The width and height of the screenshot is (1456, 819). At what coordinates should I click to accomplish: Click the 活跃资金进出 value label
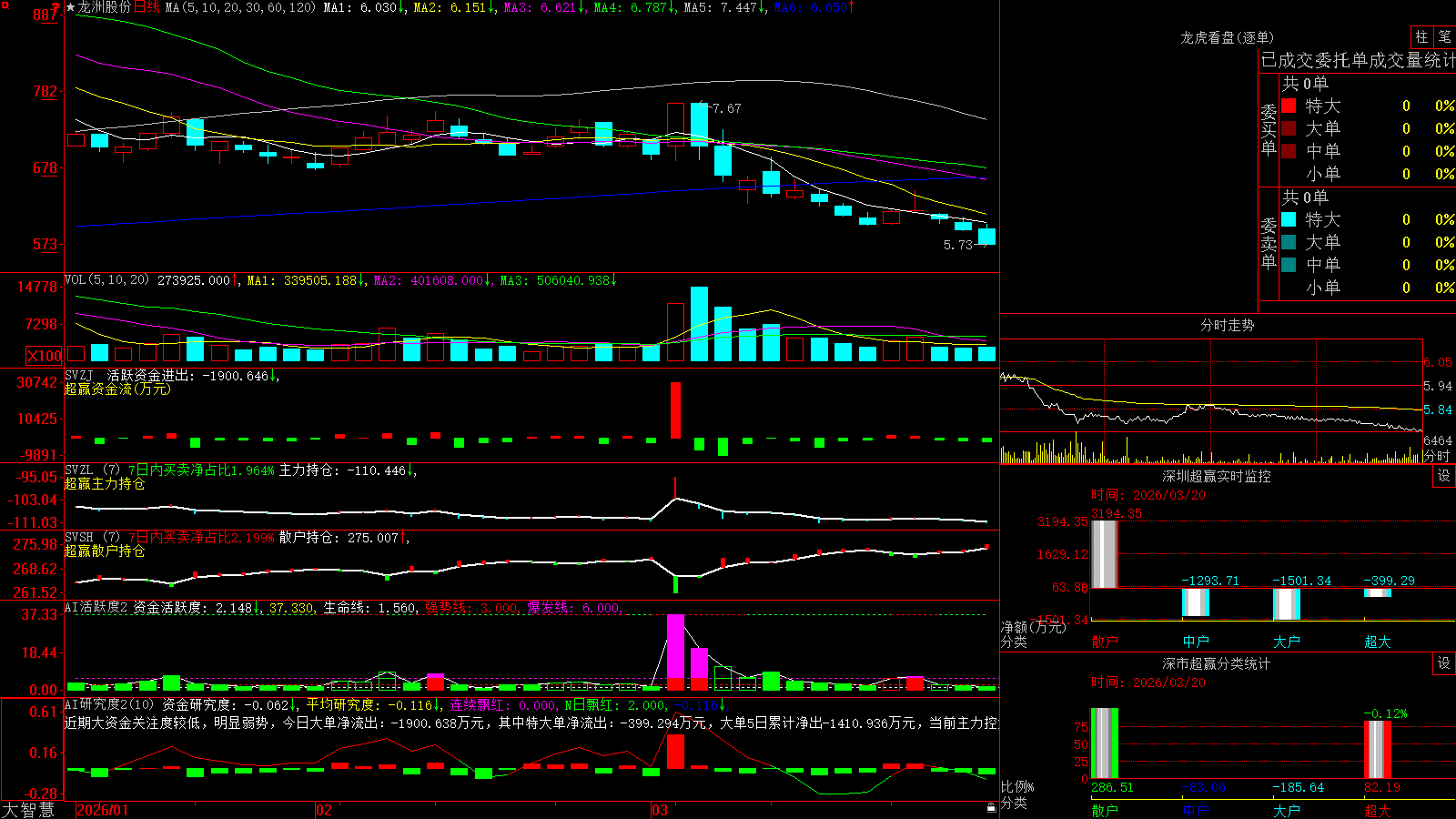(x=193, y=375)
